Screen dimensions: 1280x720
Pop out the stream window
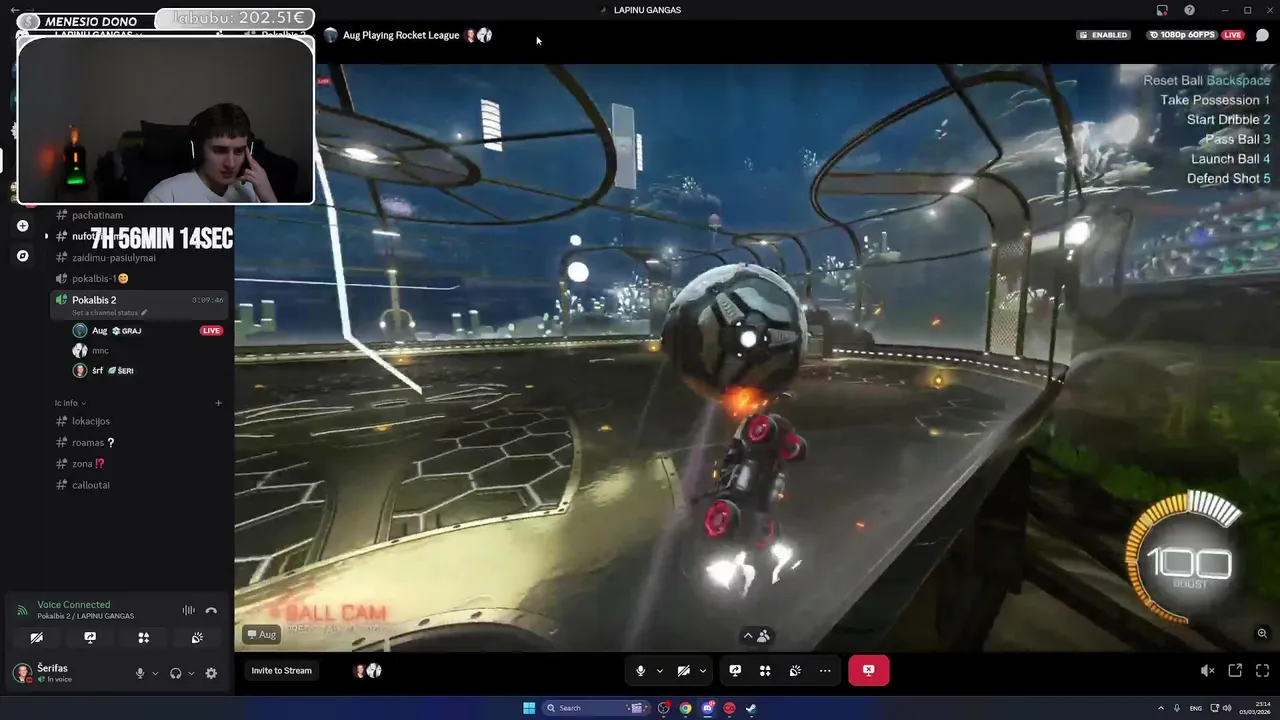[1235, 671]
